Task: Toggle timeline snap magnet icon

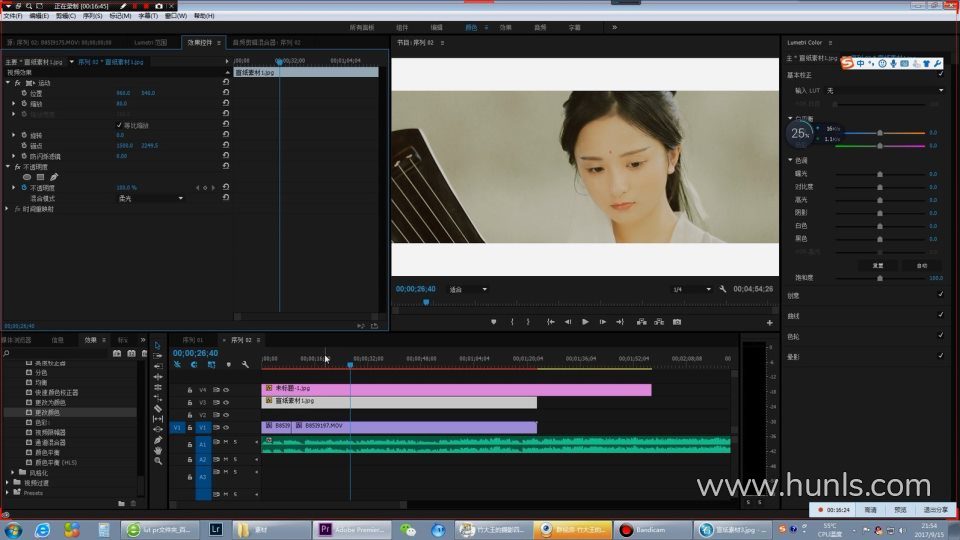Action: tap(194, 365)
